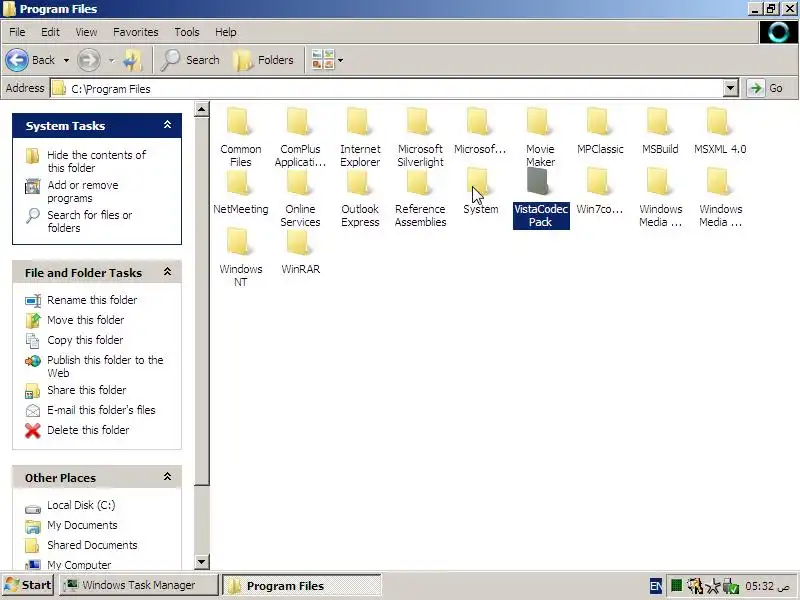Viewport: 800px width, 600px height.
Task: Click the Forward arrow button
Action: point(89,60)
